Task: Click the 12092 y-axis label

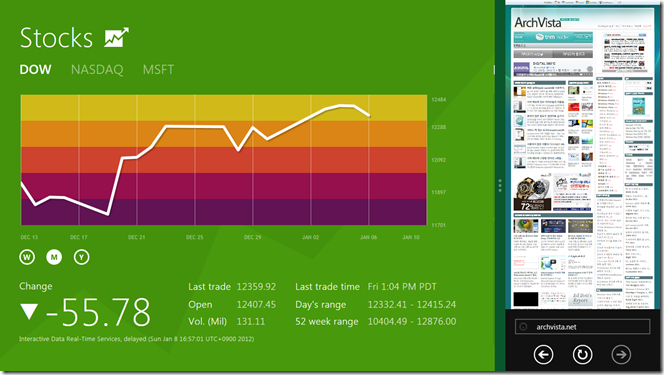Action: coord(439,160)
